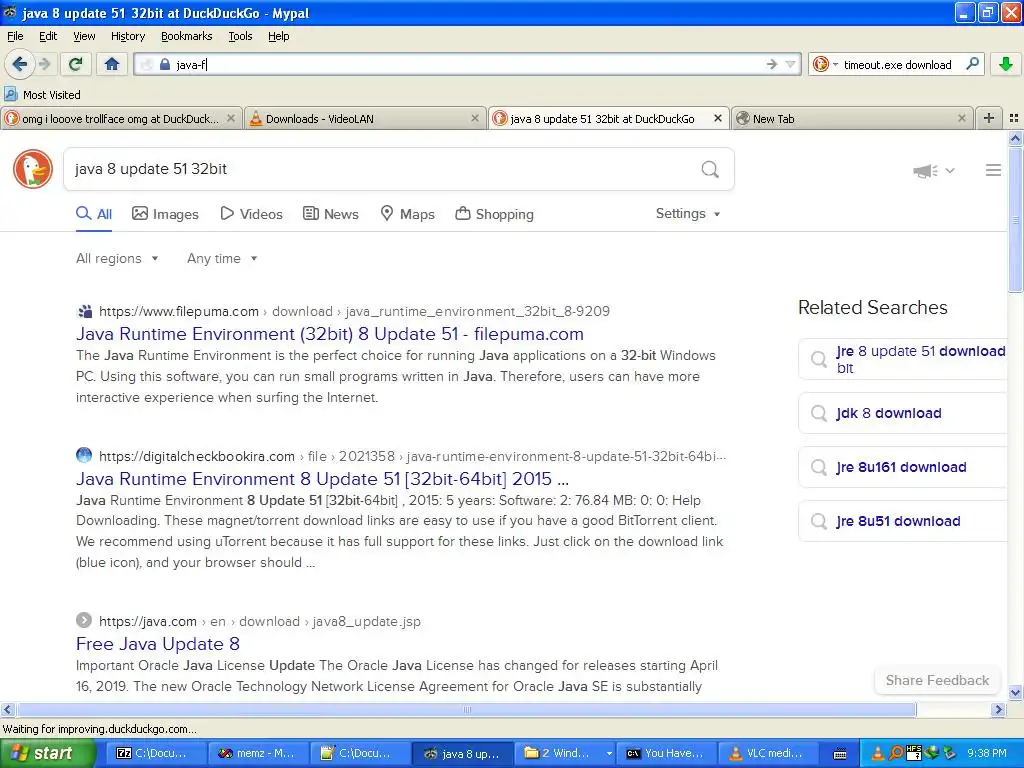Click related search jre 8u51 download
This screenshot has width=1024, height=768.
tap(903, 521)
